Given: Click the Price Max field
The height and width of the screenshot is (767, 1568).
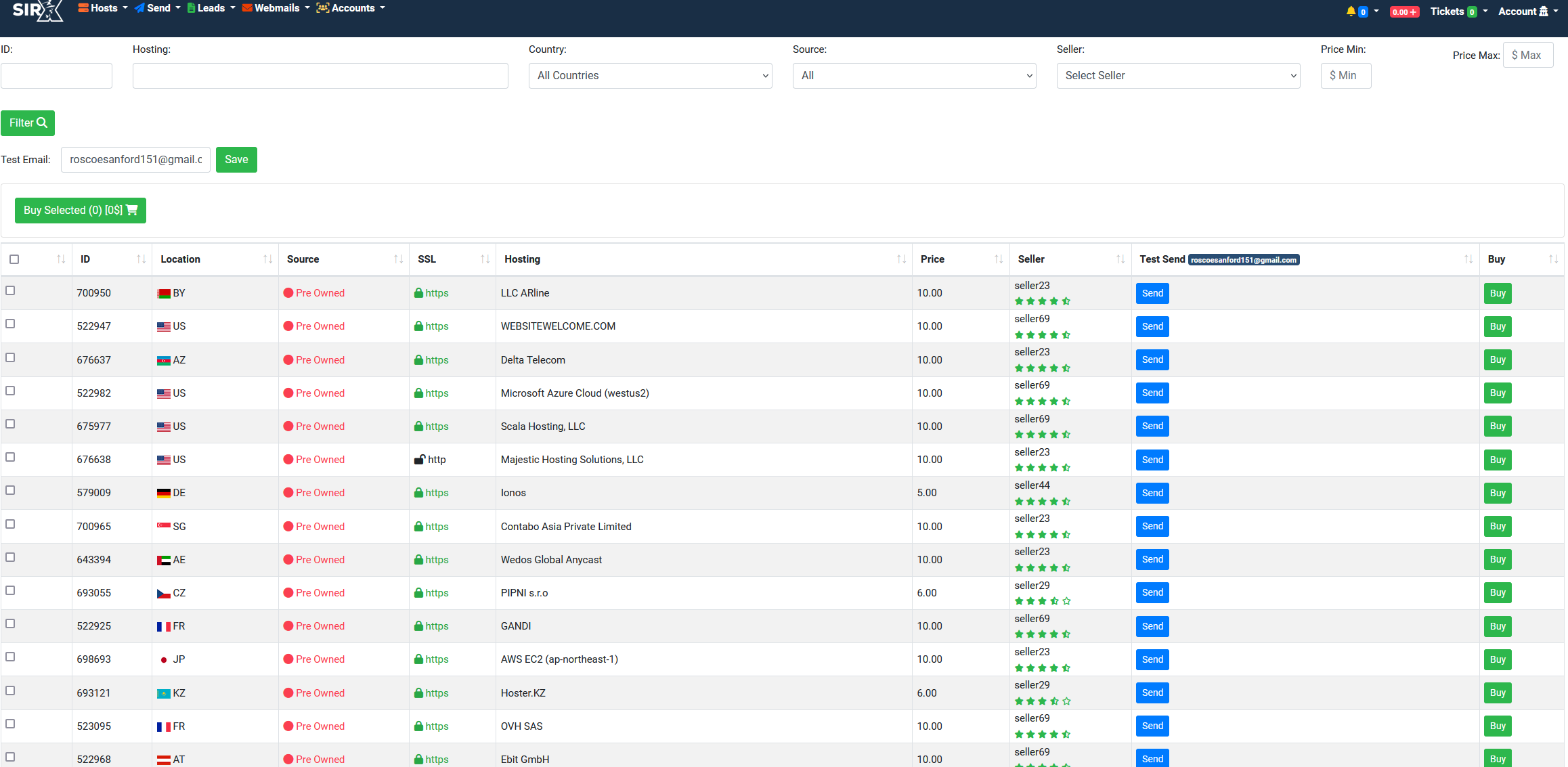Looking at the screenshot, I should point(1528,56).
